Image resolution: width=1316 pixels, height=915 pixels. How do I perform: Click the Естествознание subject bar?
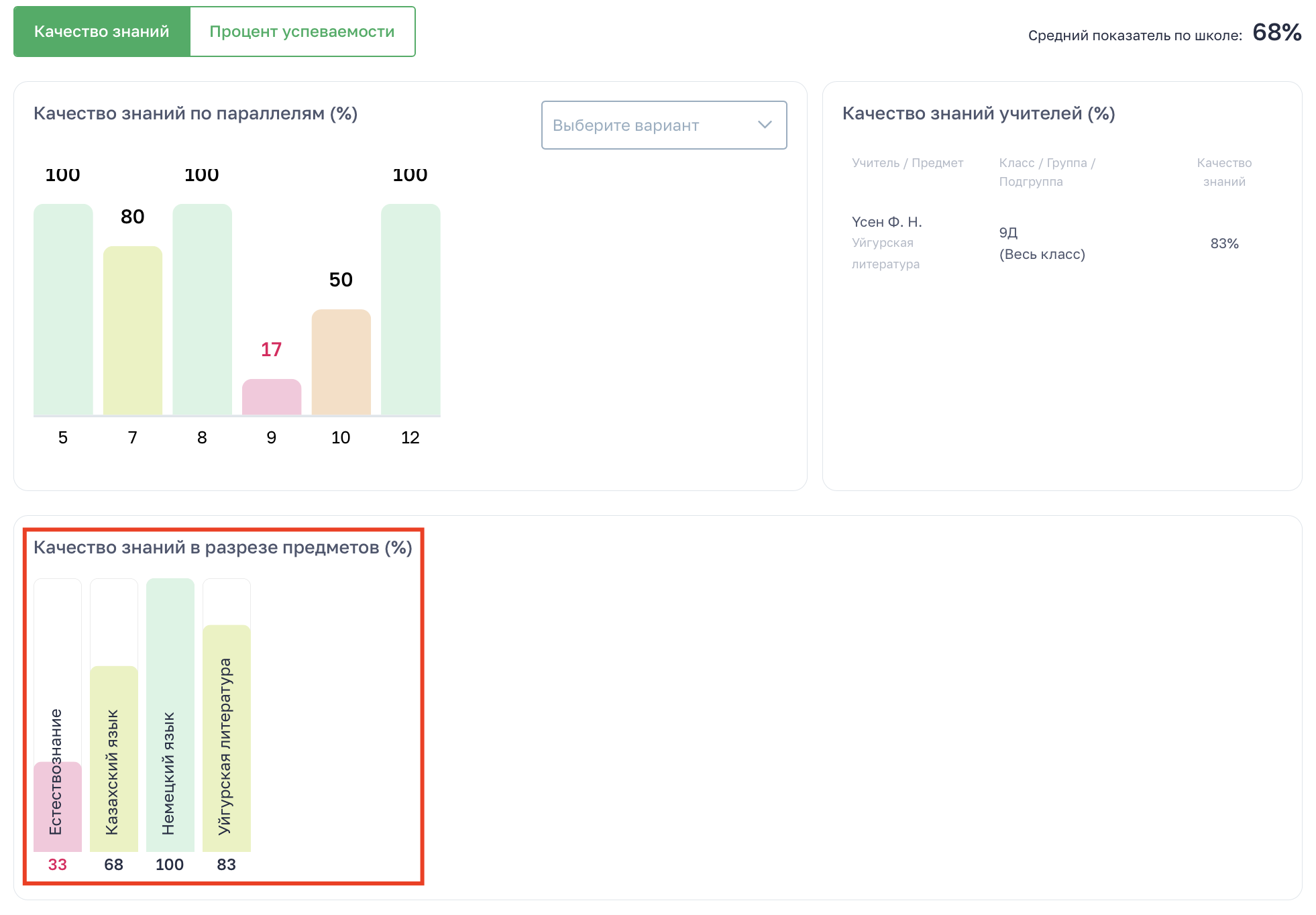58,806
